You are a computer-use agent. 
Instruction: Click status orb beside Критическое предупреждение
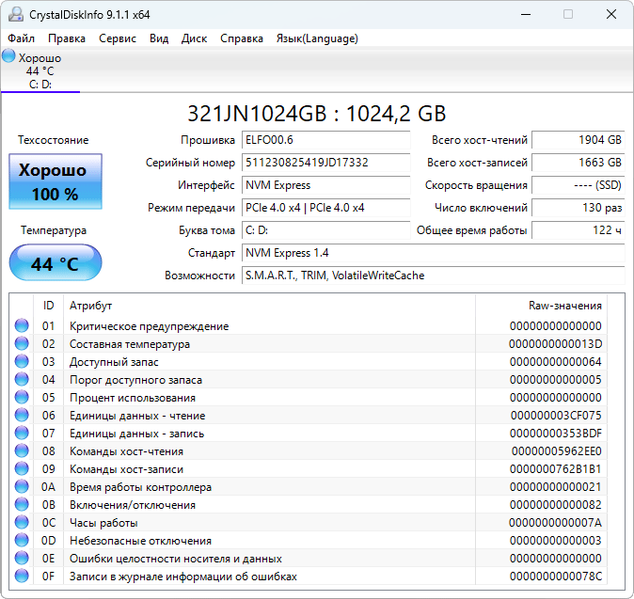[x=21, y=326]
